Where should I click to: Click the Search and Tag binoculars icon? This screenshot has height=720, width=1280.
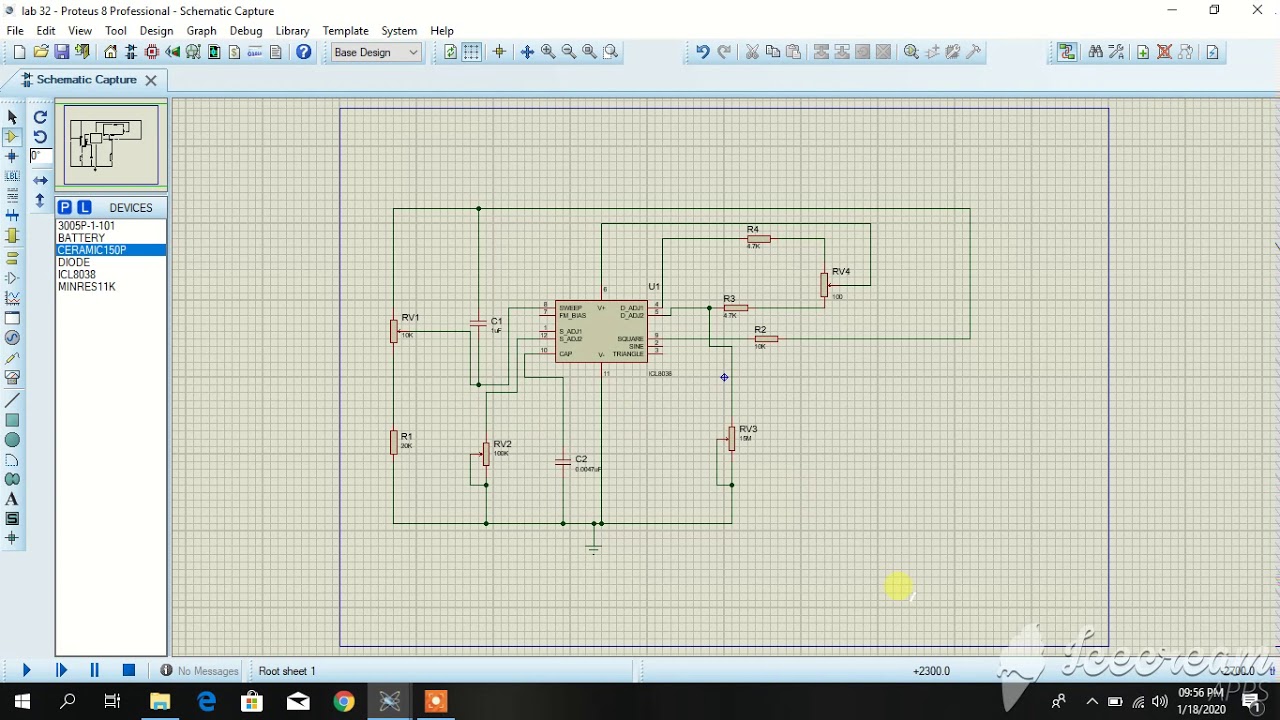click(1095, 52)
